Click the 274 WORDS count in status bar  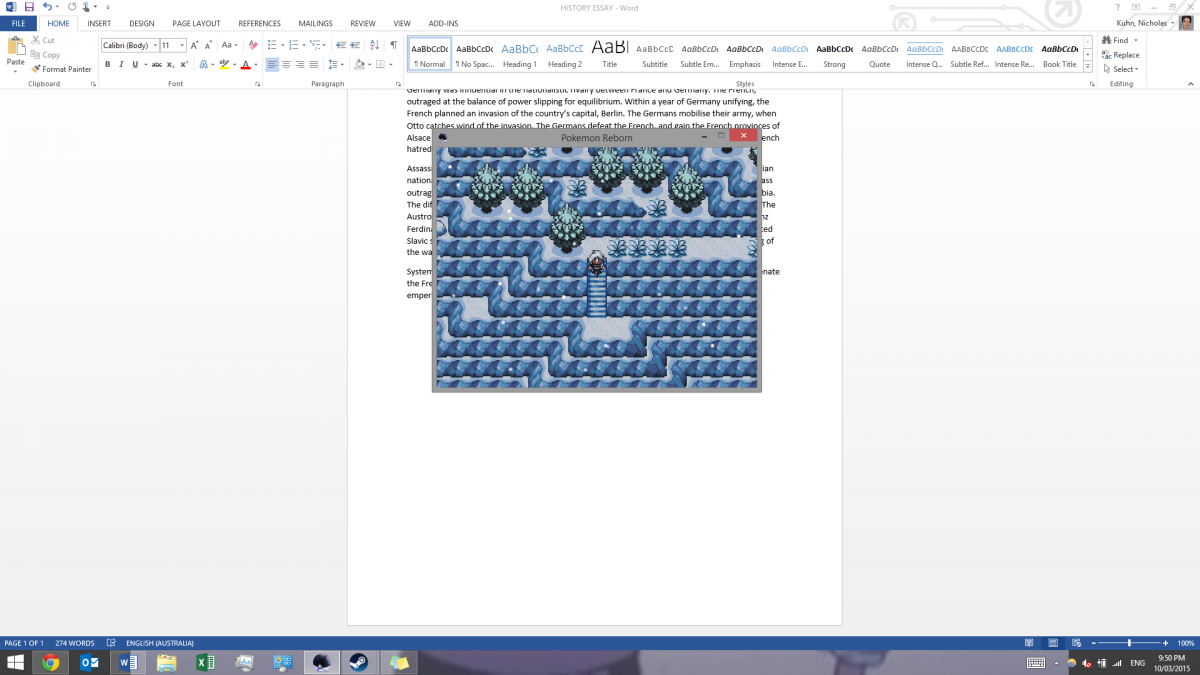[75, 643]
